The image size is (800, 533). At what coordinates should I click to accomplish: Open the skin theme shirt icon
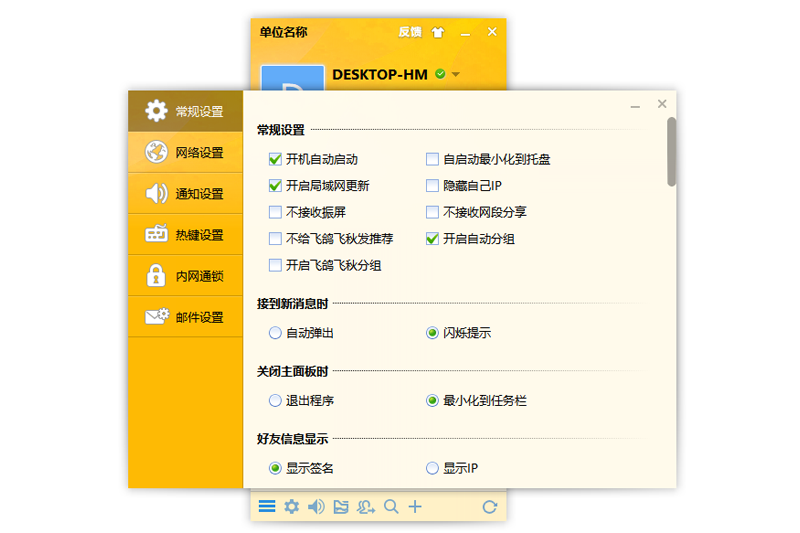click(437, 32)
